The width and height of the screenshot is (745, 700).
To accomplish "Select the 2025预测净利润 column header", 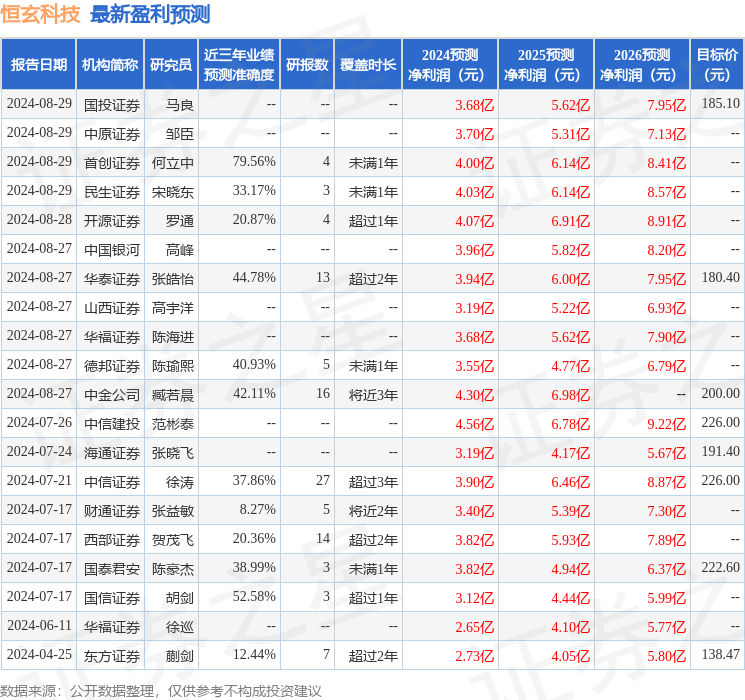I will [x=546, y=65].
